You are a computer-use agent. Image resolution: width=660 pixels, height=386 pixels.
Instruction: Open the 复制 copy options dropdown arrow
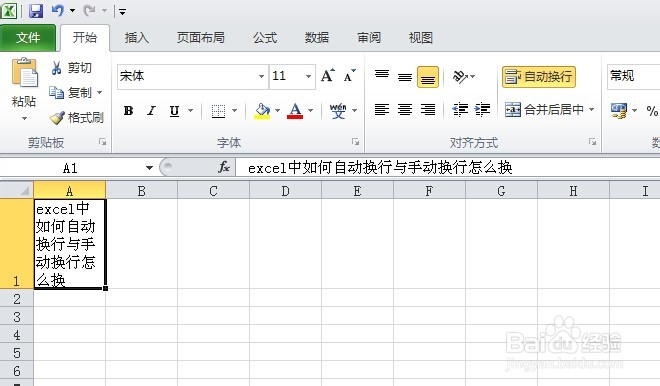99,92
